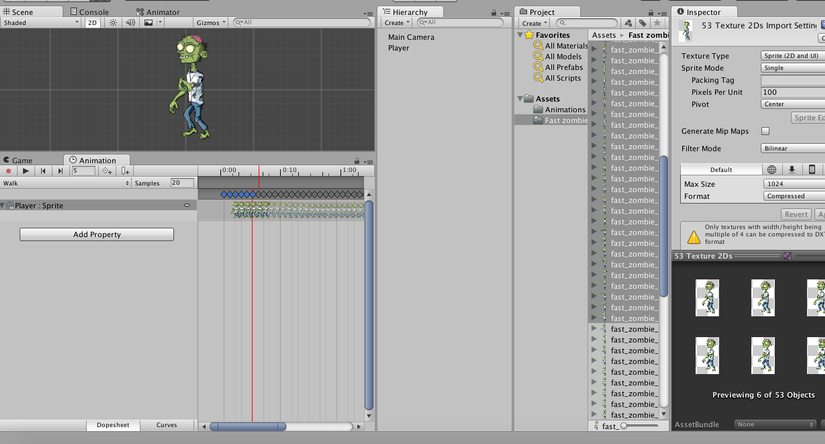Click the Animation horizontal zoom scrollbar
825x444 pixels.
(x=248, y=427)
